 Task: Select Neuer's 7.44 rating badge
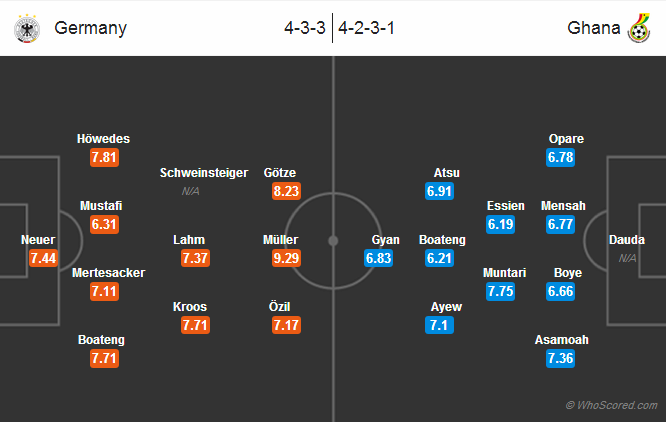coord(43,258)
